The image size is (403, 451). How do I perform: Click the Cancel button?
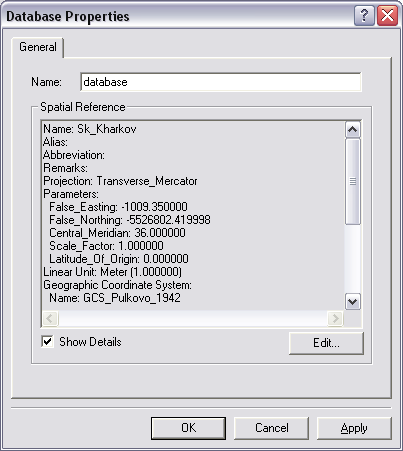[271, 428]
